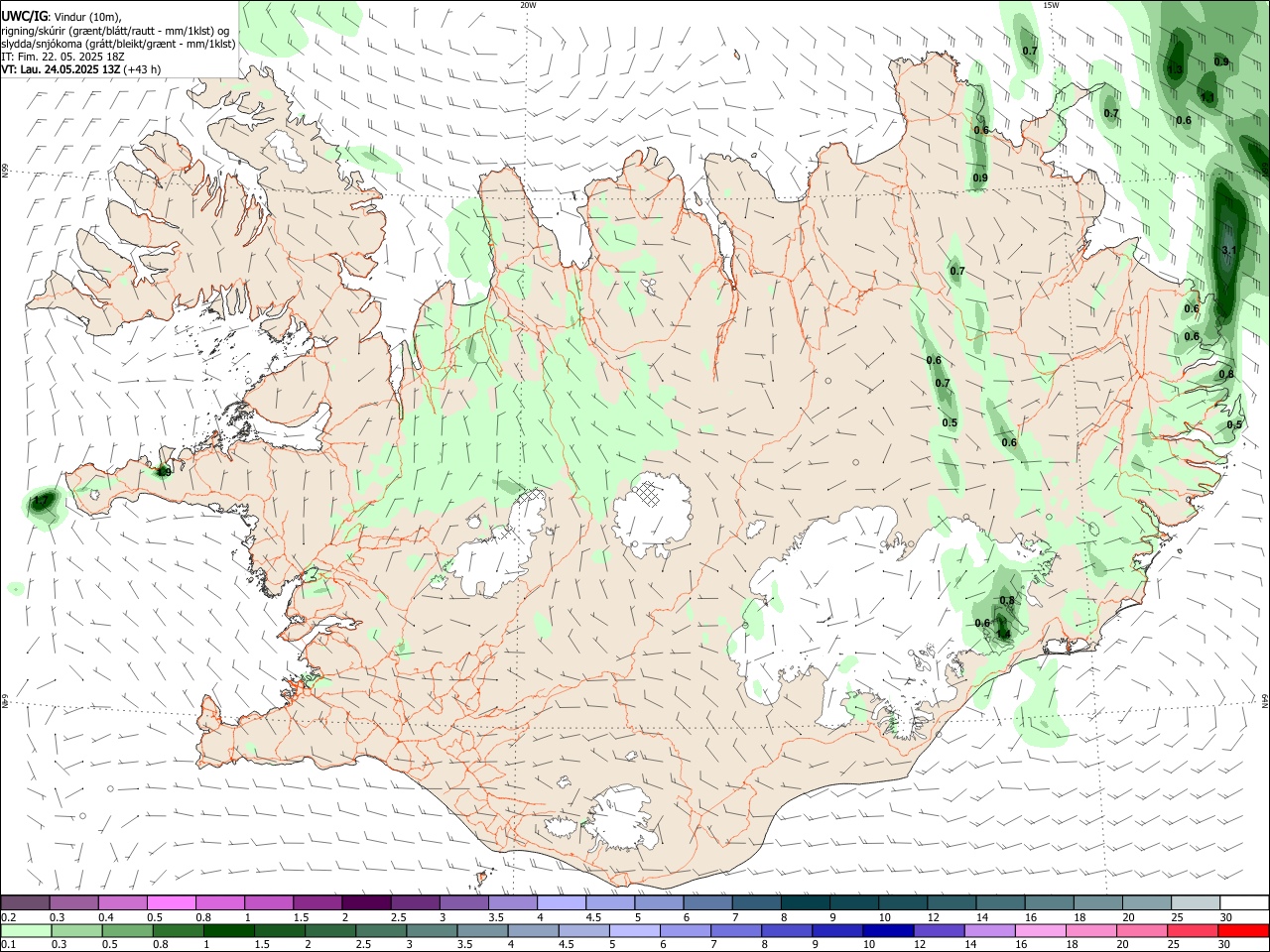Click the upper legend swatch between 12 and 14
Viewport: 1270px width, 952px height.
pyautogui.click(x=950, y=902)
